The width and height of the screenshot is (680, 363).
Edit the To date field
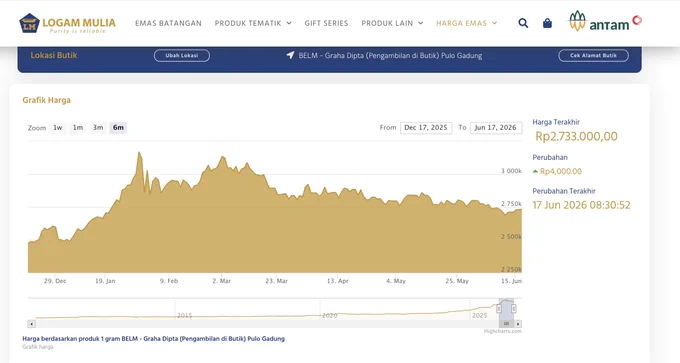496,128
